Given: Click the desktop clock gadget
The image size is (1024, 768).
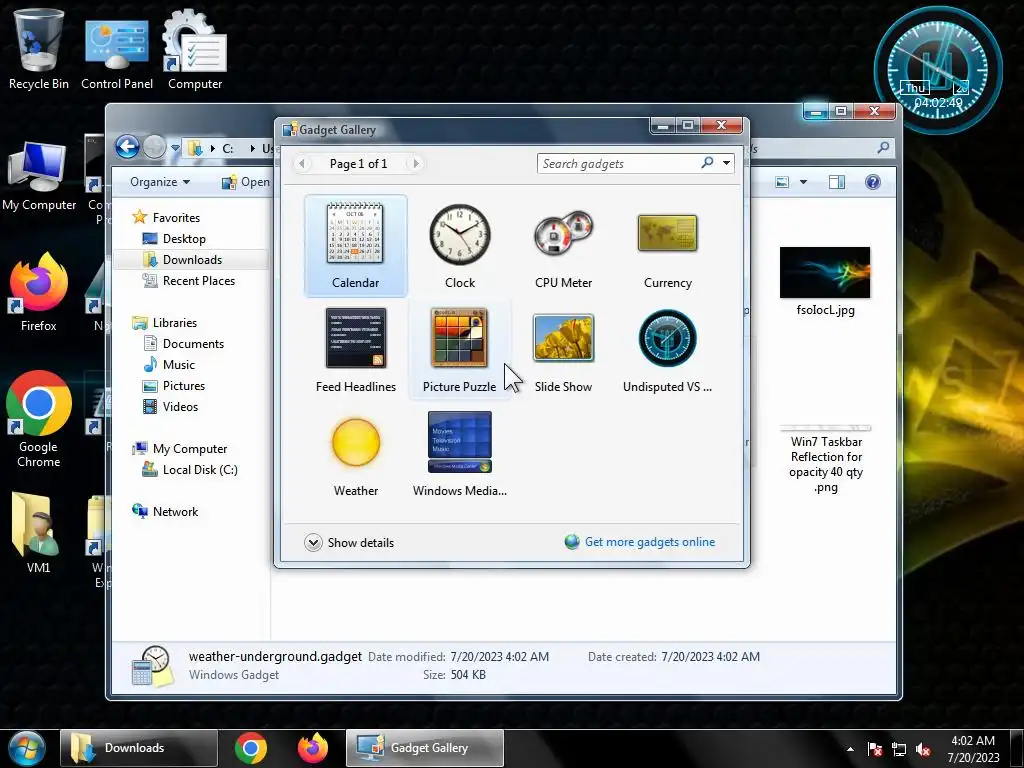Looking at the screenshot, I should (938, 71).
